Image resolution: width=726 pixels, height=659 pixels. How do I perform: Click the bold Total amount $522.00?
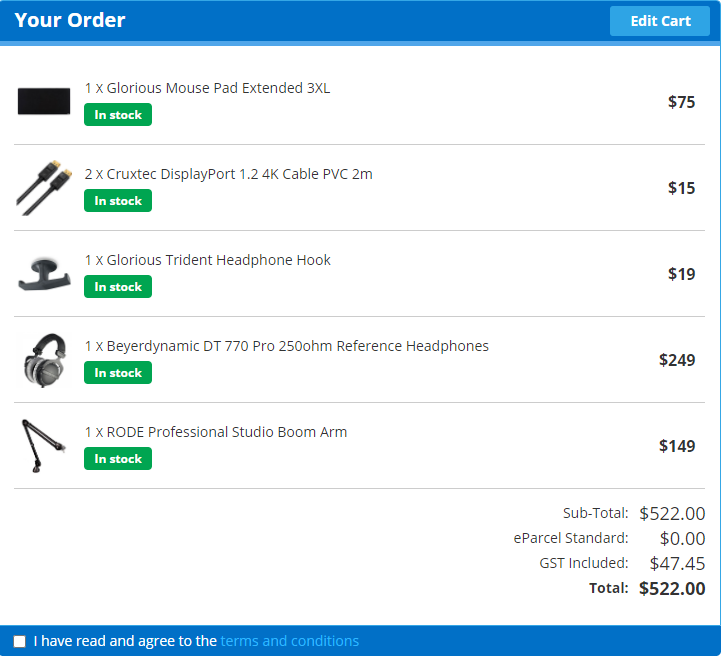pos(672,589)
